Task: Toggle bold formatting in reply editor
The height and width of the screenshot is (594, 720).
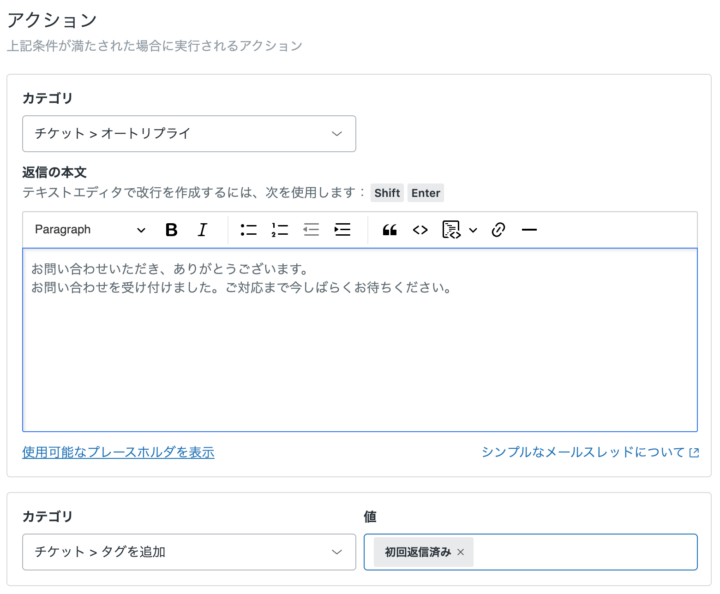Action: click(x=171, y=230)
